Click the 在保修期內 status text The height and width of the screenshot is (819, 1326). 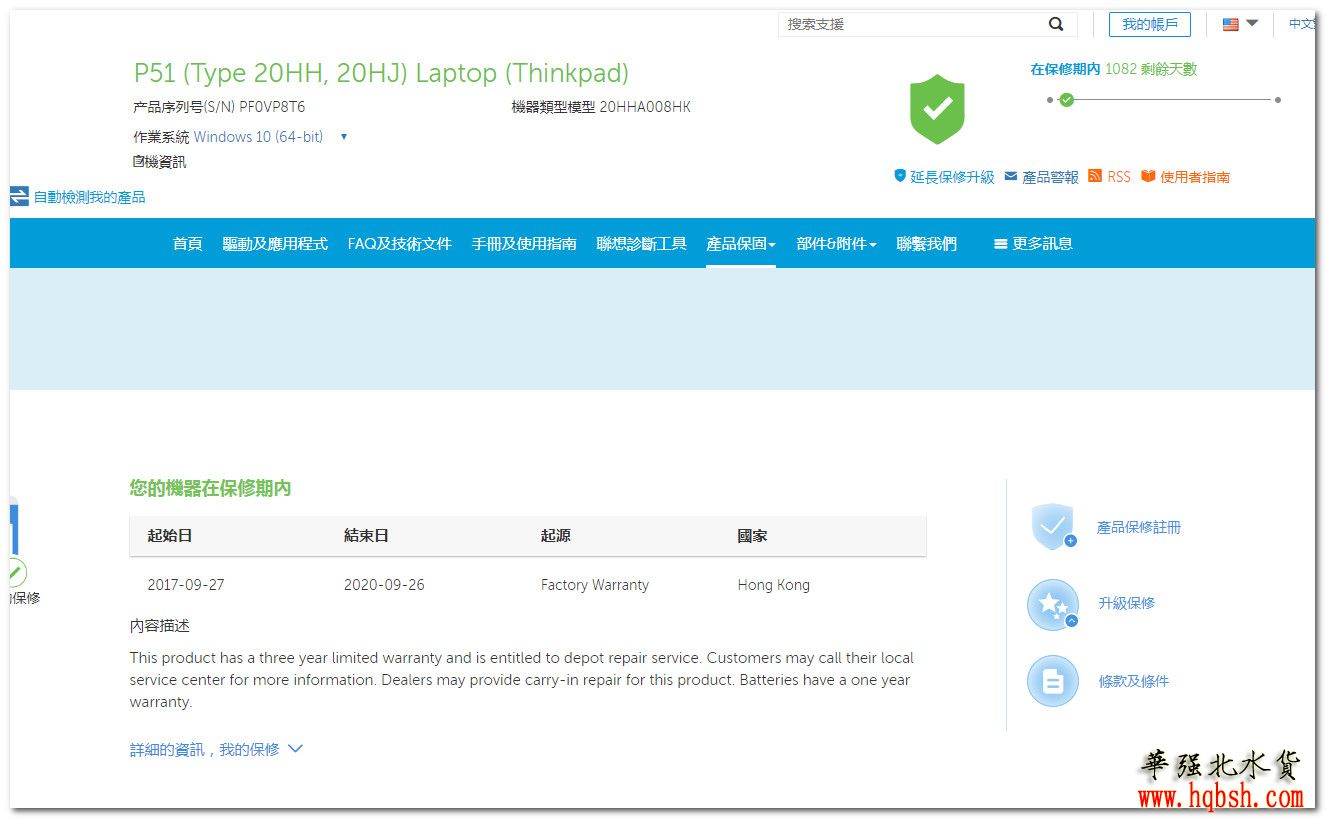1066,69
